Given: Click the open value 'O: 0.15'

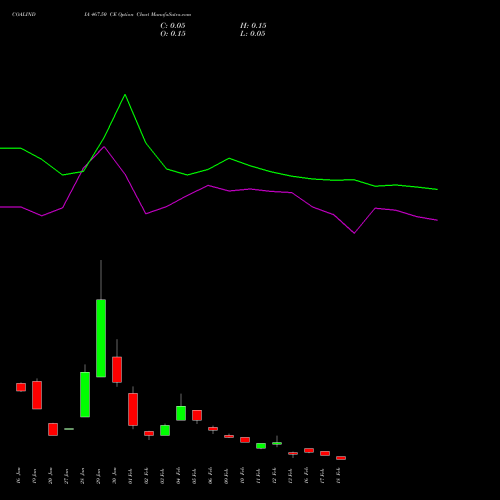Looking at the screenshot, I should (x=173, y=34).
